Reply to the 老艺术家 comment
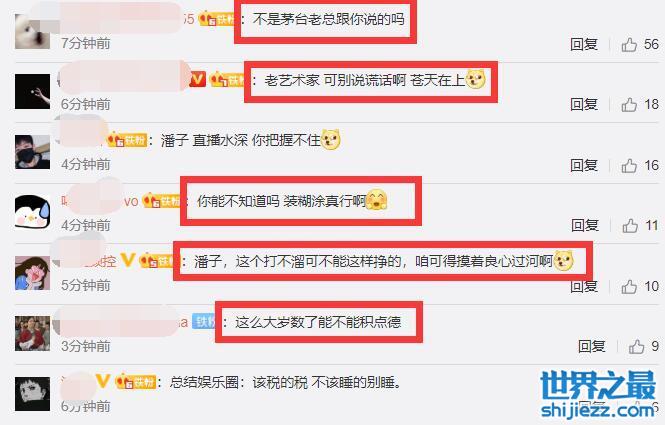Screen dimensions: 665x425 [x=584, y=104]
